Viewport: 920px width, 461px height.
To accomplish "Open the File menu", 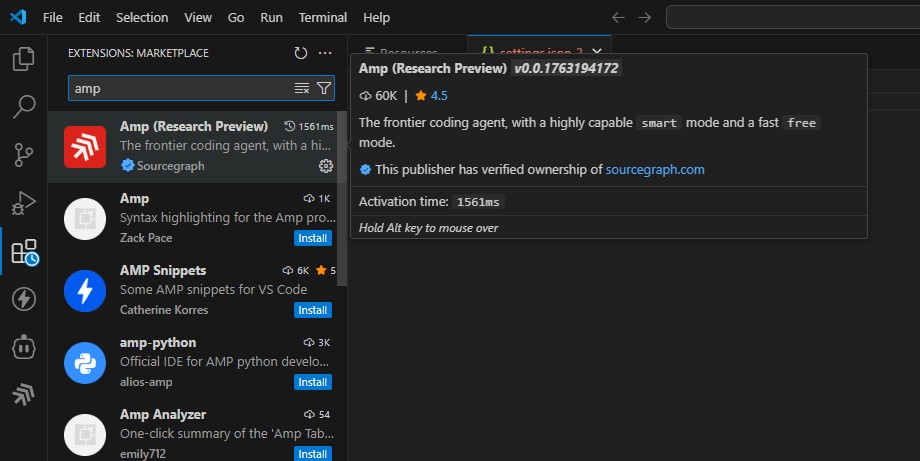I will point(52,18).
